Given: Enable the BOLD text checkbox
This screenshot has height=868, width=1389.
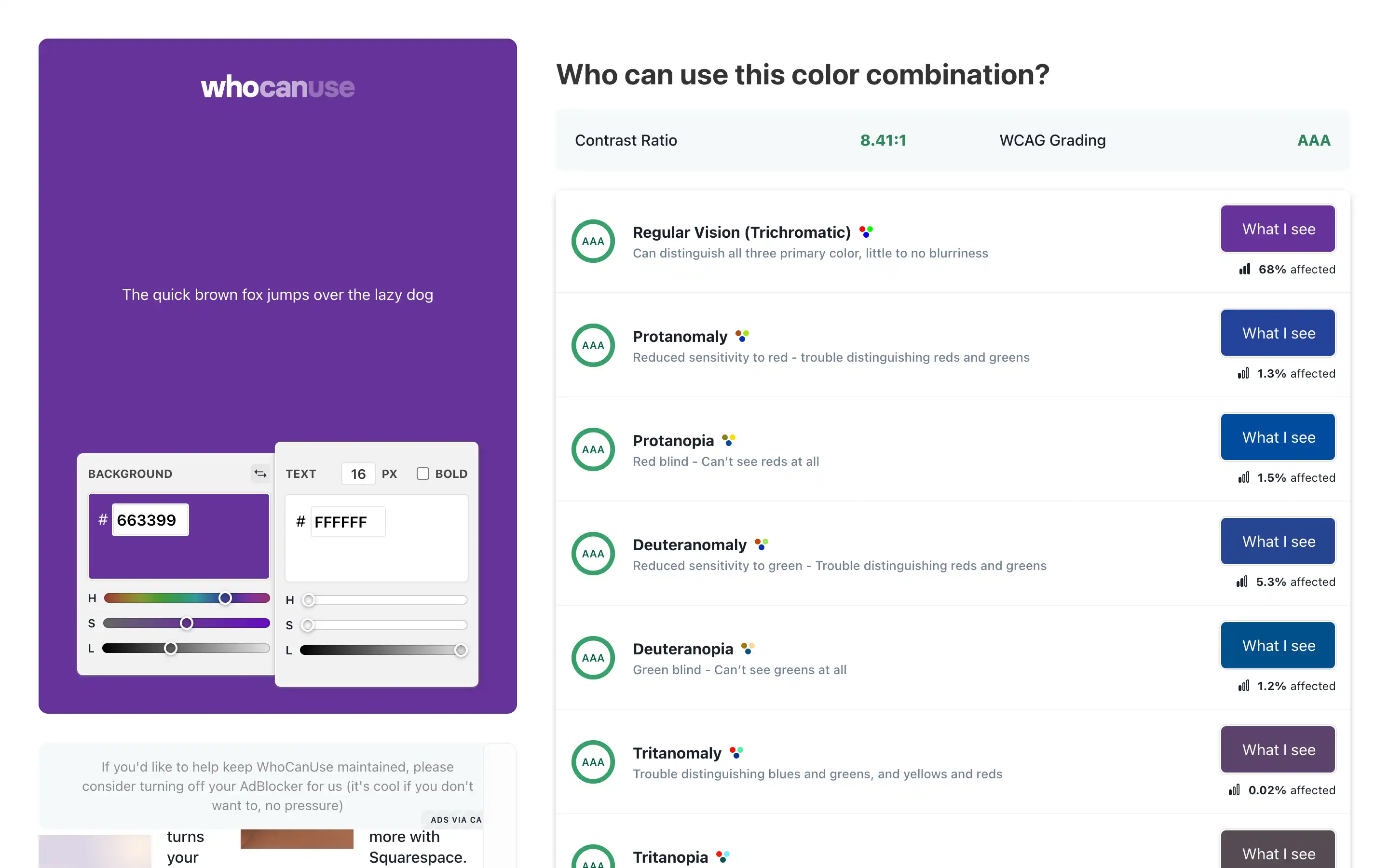Looking at the screenshot, I should tap(423, 474).
